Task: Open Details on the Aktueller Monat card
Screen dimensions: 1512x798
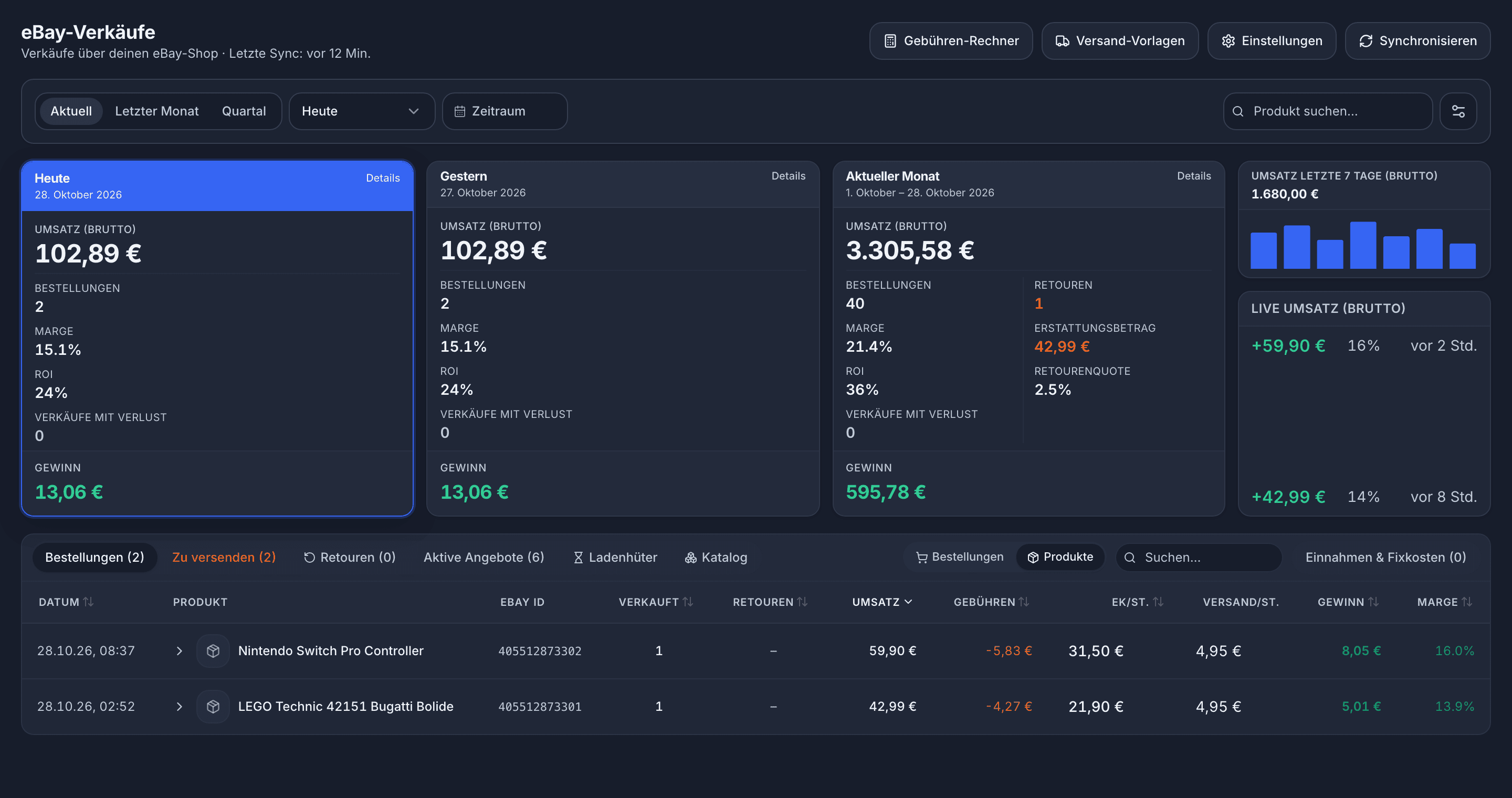Action: [x=1193, y=175]
